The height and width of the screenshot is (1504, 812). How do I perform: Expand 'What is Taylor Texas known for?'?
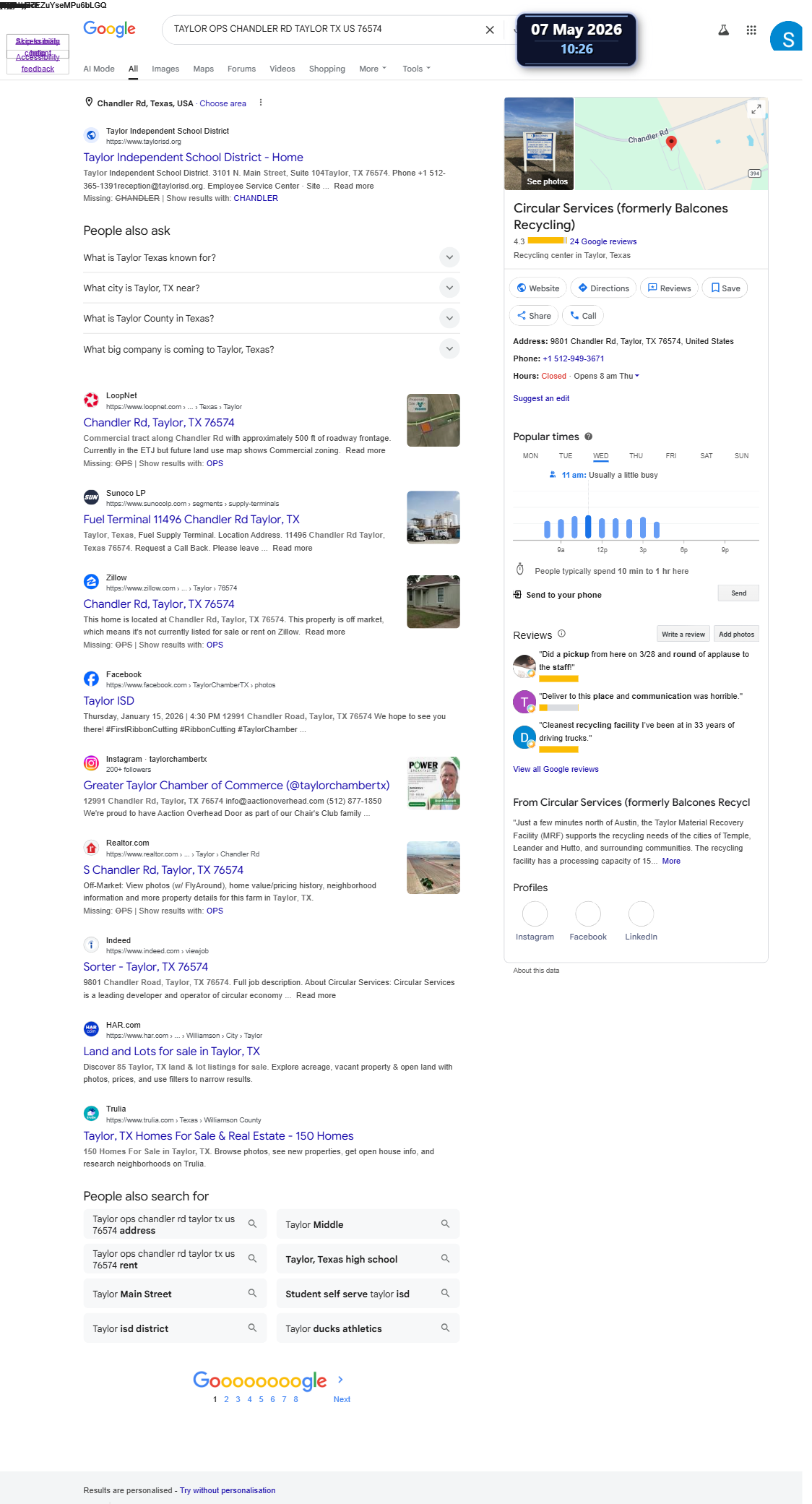[x=271, y=257]
